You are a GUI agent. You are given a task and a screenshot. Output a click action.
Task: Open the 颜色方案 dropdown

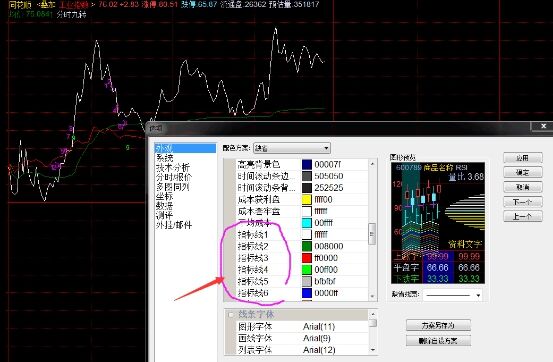pyautogui.click(x=292, y=148)
